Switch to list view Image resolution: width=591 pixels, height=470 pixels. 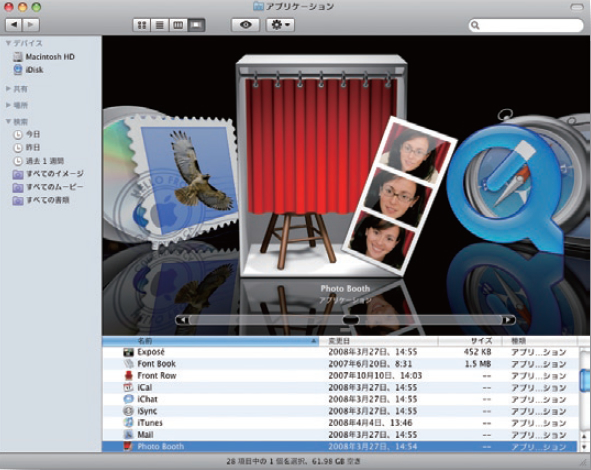tap(160, 25)
